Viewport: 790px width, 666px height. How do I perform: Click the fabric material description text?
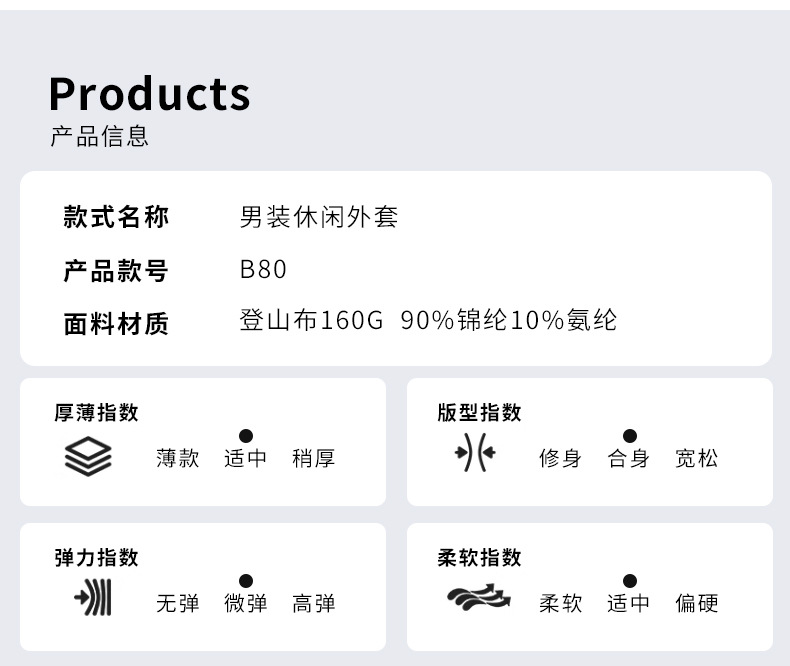428,321
